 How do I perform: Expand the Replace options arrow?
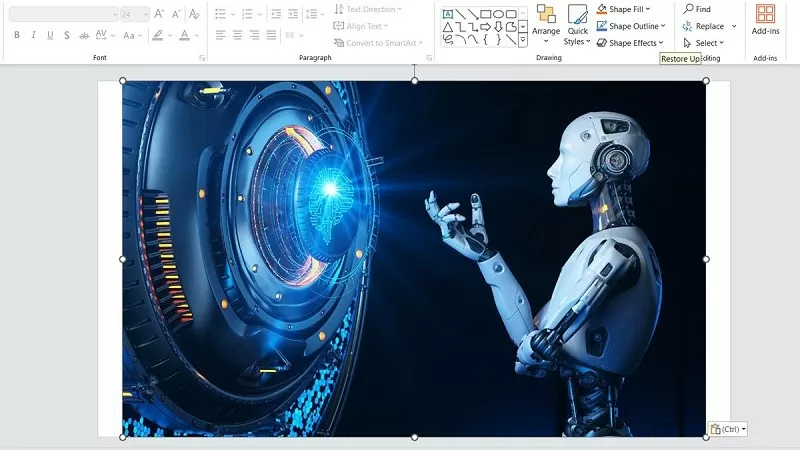[x=734, y=26]
